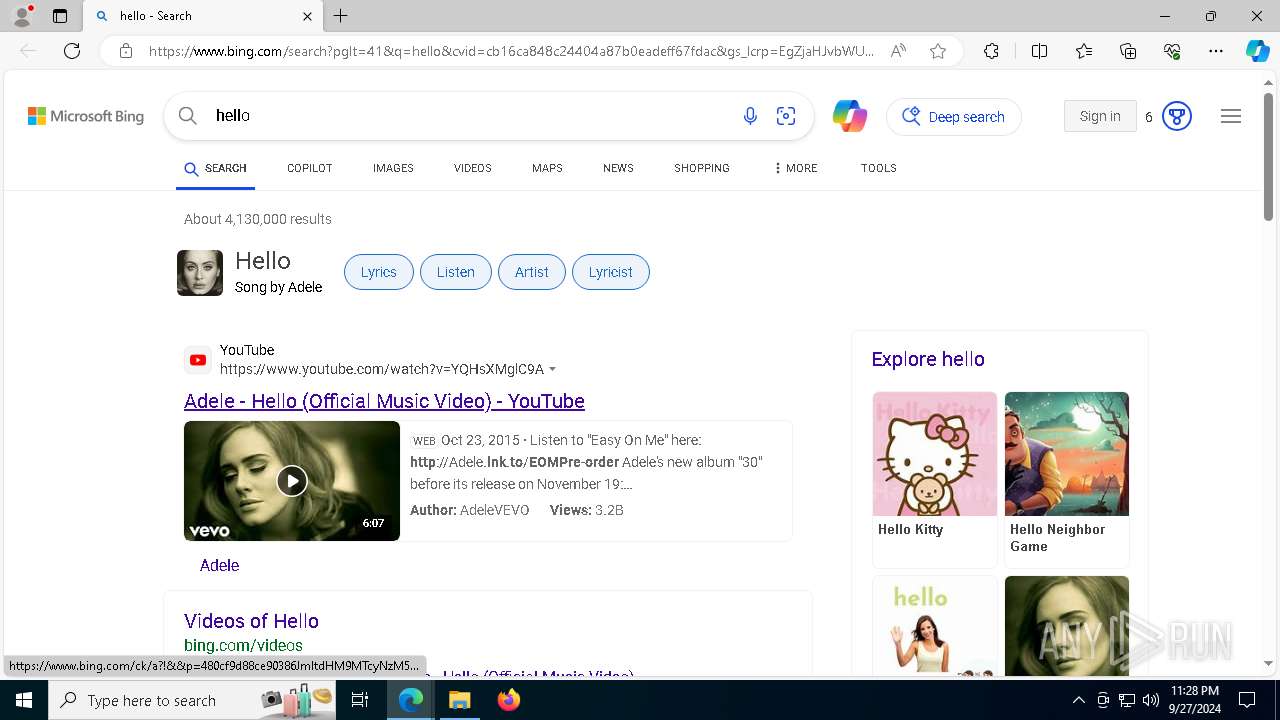
Task: Open Edge Settings and more menu
Action: pos(1216,51)
